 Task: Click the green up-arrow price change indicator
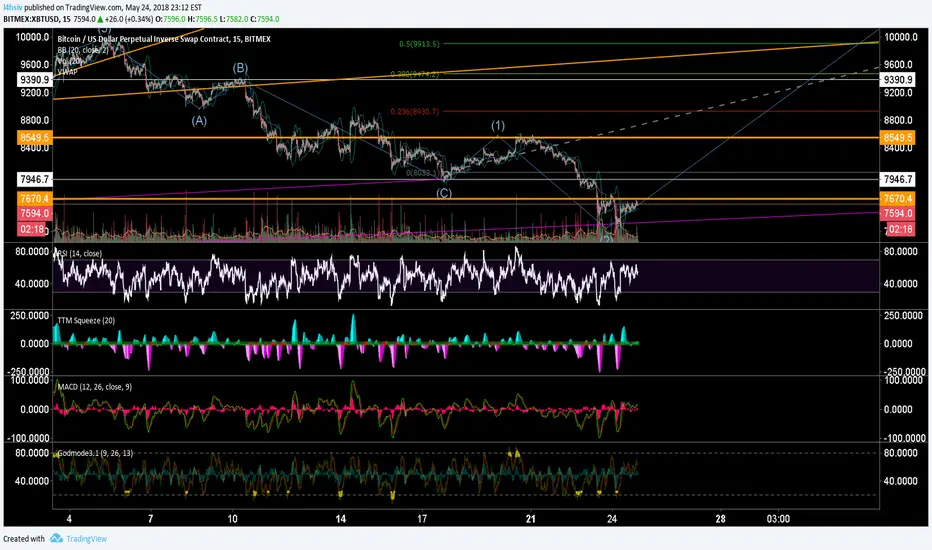pos(100,19)
